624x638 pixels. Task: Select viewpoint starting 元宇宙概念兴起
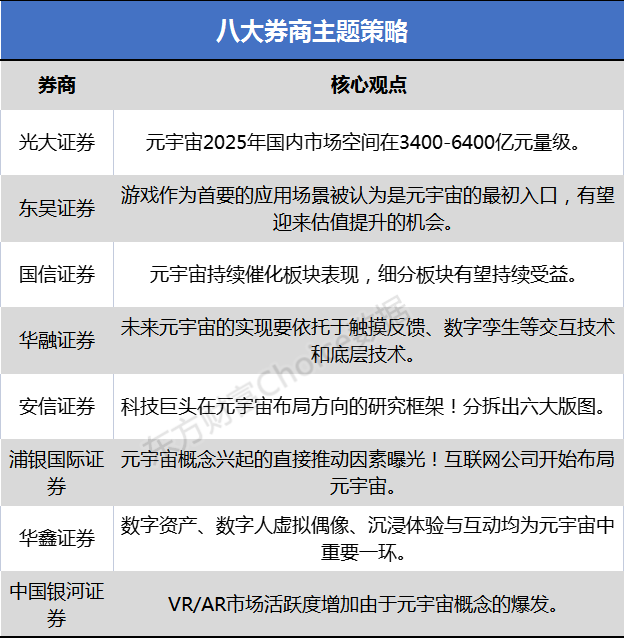click(x=368, y=473)
